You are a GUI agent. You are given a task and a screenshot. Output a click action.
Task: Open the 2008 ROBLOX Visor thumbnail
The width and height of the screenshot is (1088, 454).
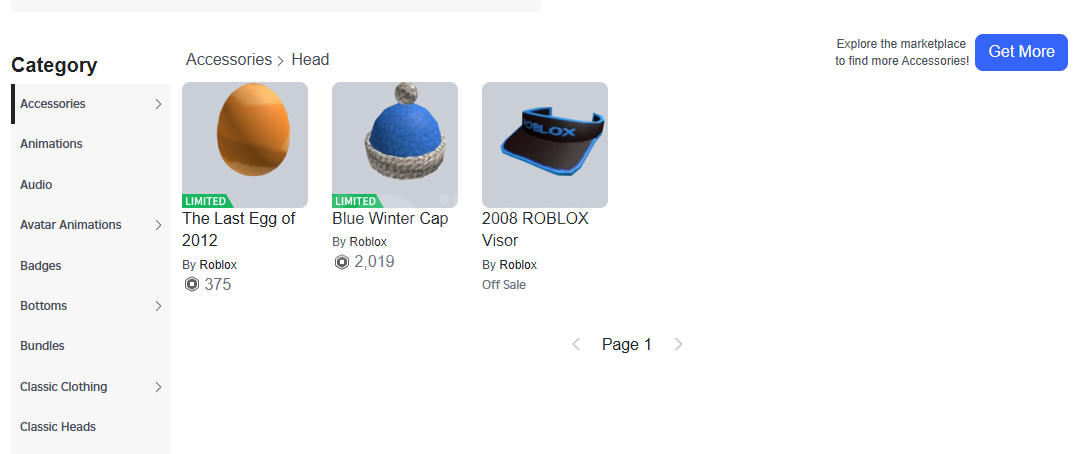[545, 144]
